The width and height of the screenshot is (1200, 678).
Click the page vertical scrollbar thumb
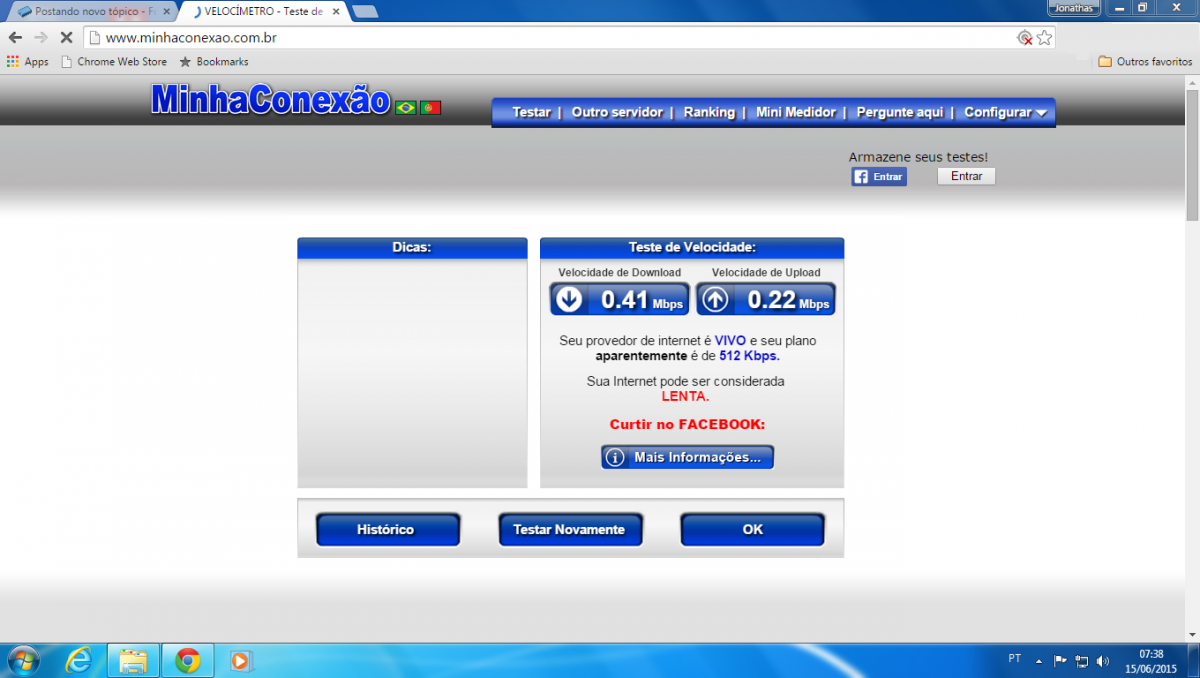[x=1192, y=154]
